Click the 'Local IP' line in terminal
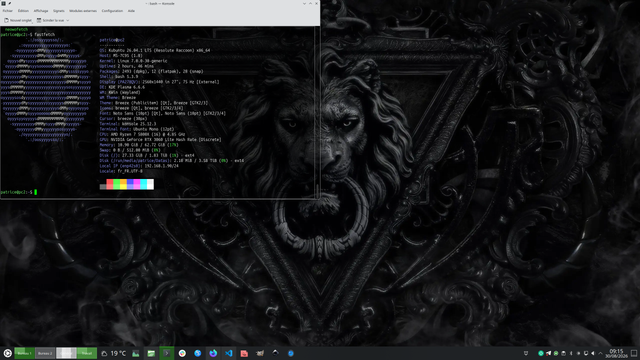This screenshot has height=360, width=640. [x=139, y=166]
